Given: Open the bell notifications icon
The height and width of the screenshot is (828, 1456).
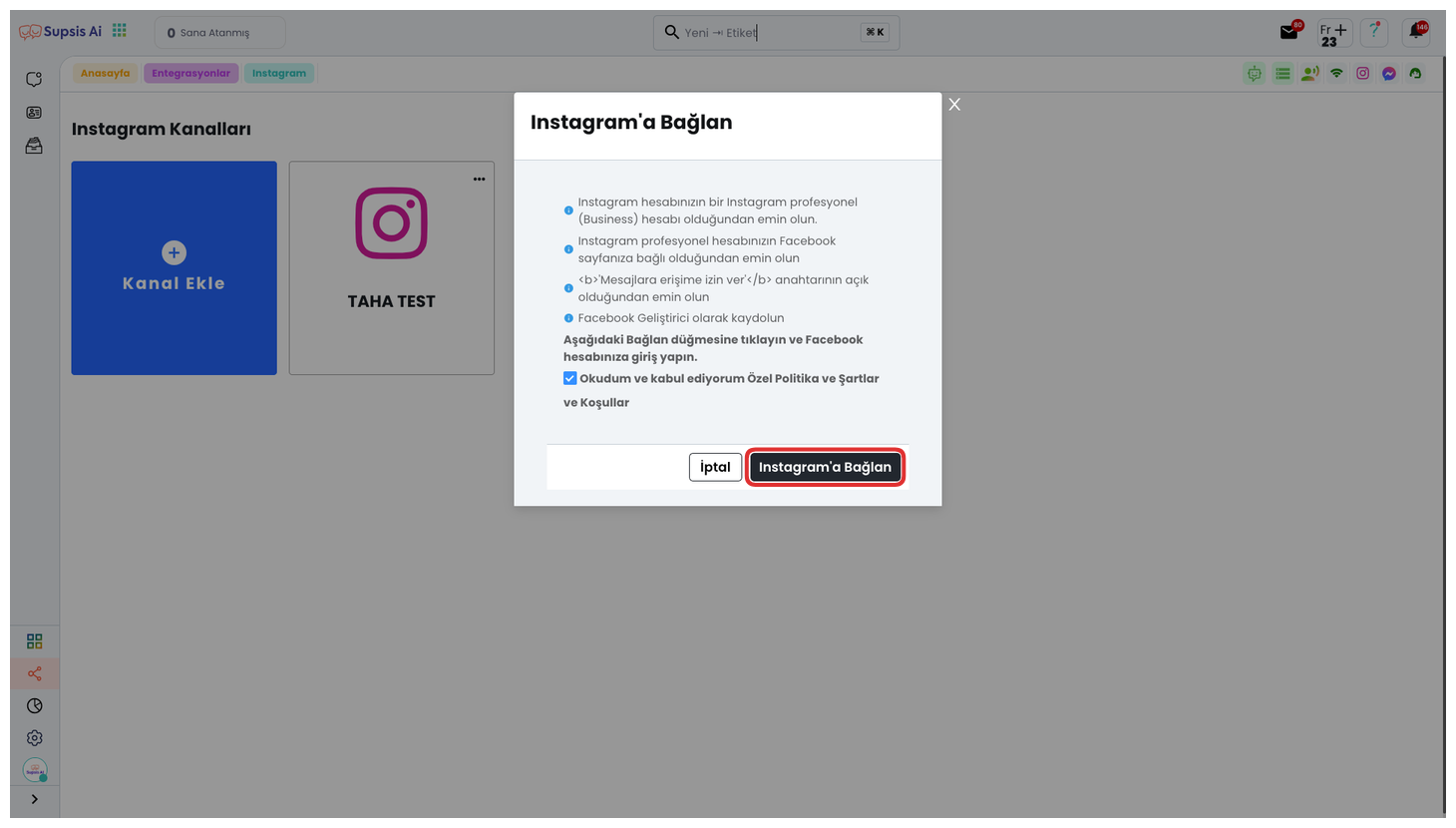Looking at the screenshot, I should click(x=1416, y=32).
